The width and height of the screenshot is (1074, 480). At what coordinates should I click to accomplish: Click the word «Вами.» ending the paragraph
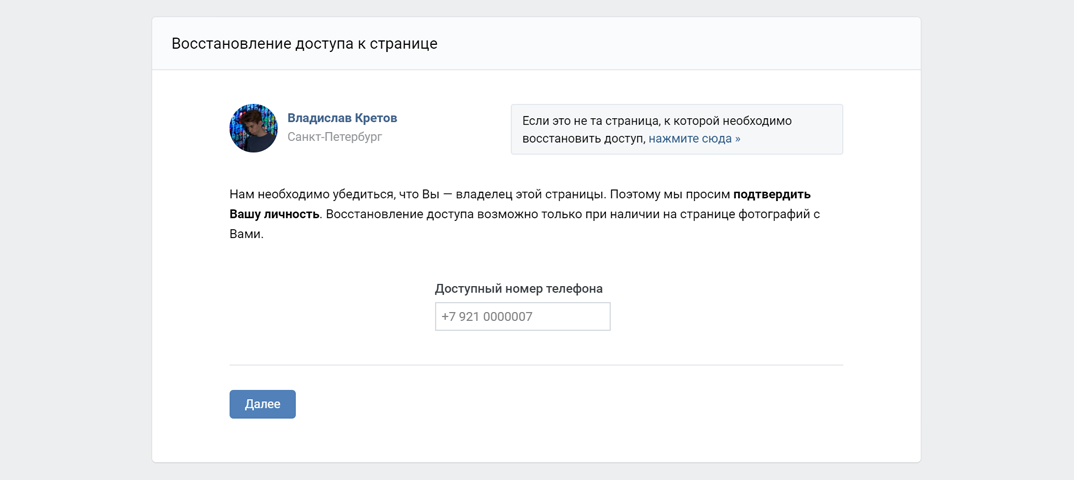point(246,234)
